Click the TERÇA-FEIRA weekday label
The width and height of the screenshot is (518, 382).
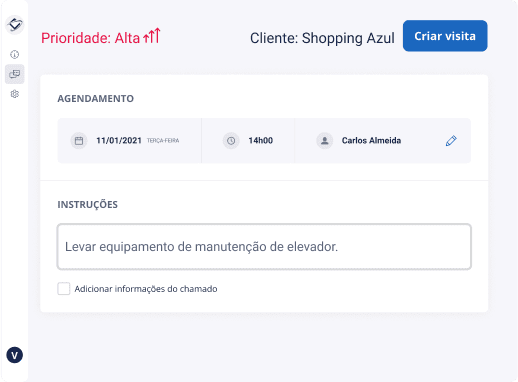[x=163, y=141]
